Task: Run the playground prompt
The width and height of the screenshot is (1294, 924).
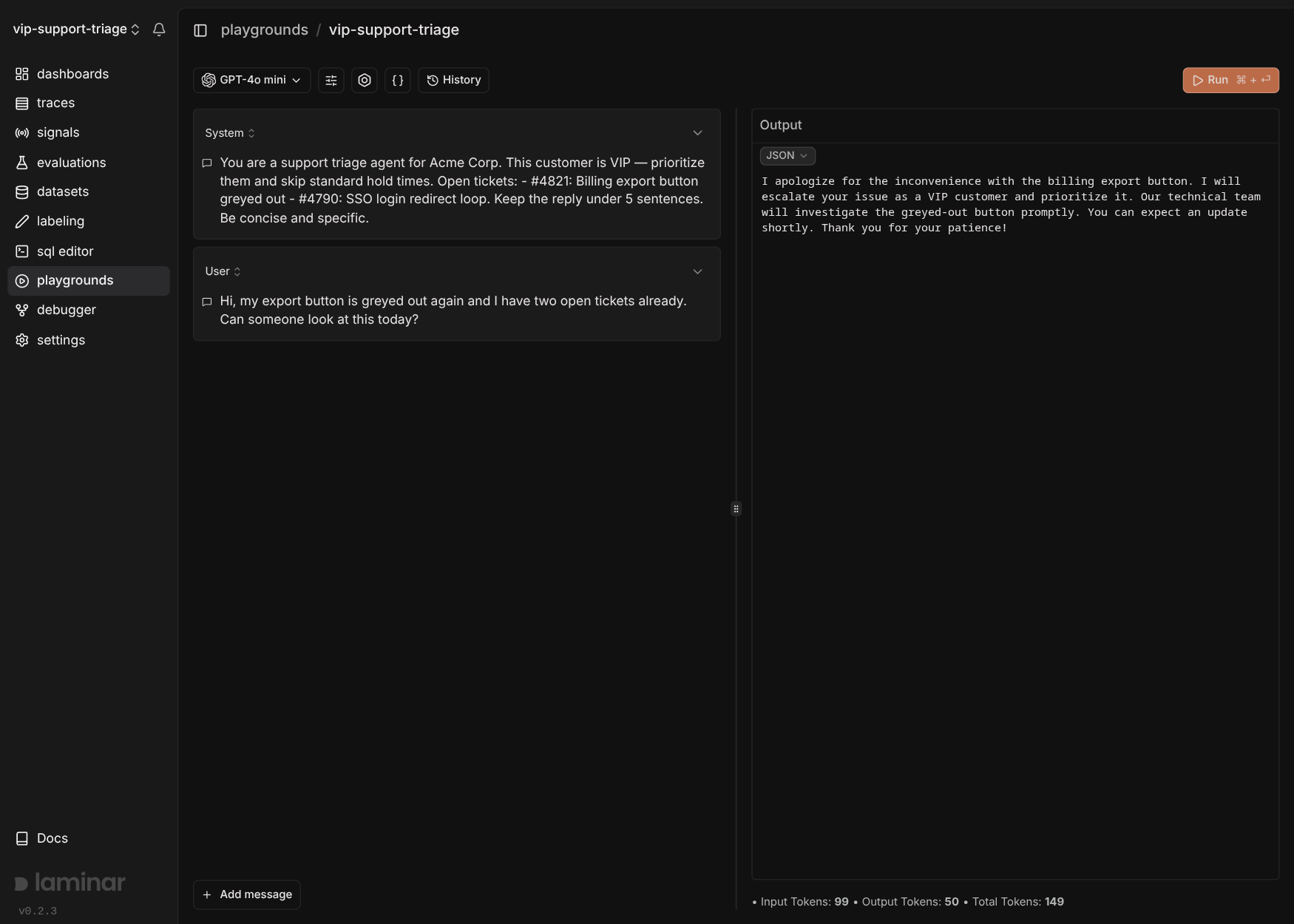Action: [x=1230, y=80]
